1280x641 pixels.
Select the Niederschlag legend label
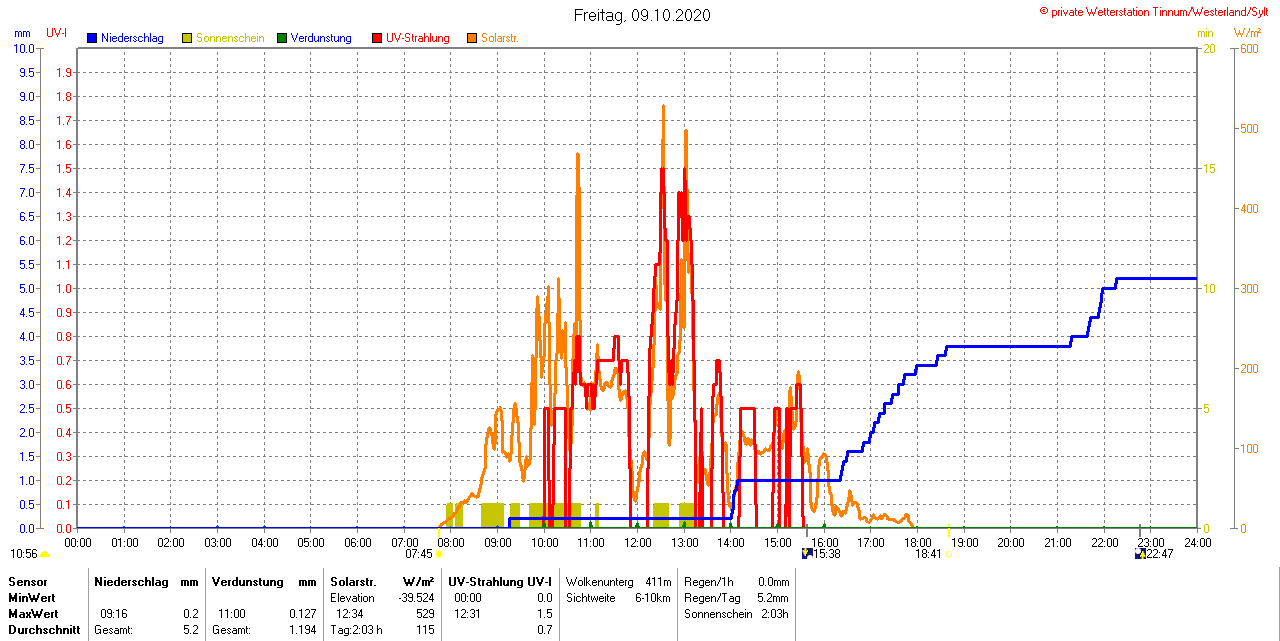(132, 38)
